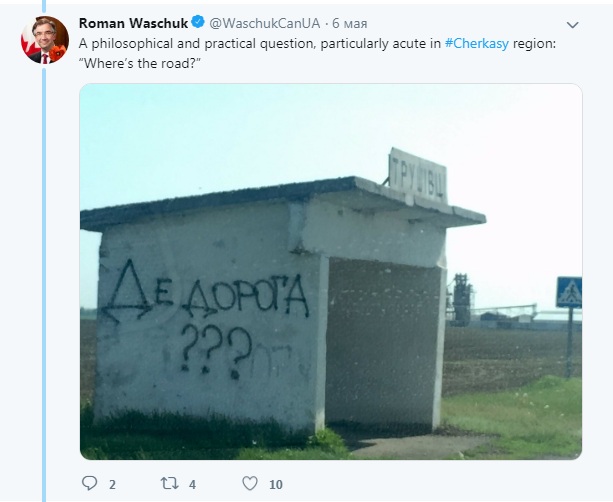Click the pedestrian crossing sign in the photo
Image resolution: width=613 pixels, height=502 pixels.
(568, 292)
